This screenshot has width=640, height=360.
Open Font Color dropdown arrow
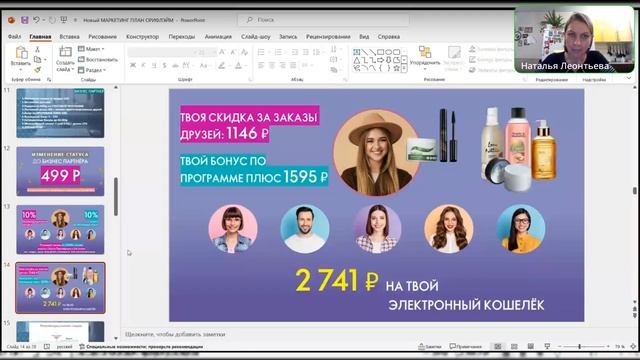(x=247, y=65)
